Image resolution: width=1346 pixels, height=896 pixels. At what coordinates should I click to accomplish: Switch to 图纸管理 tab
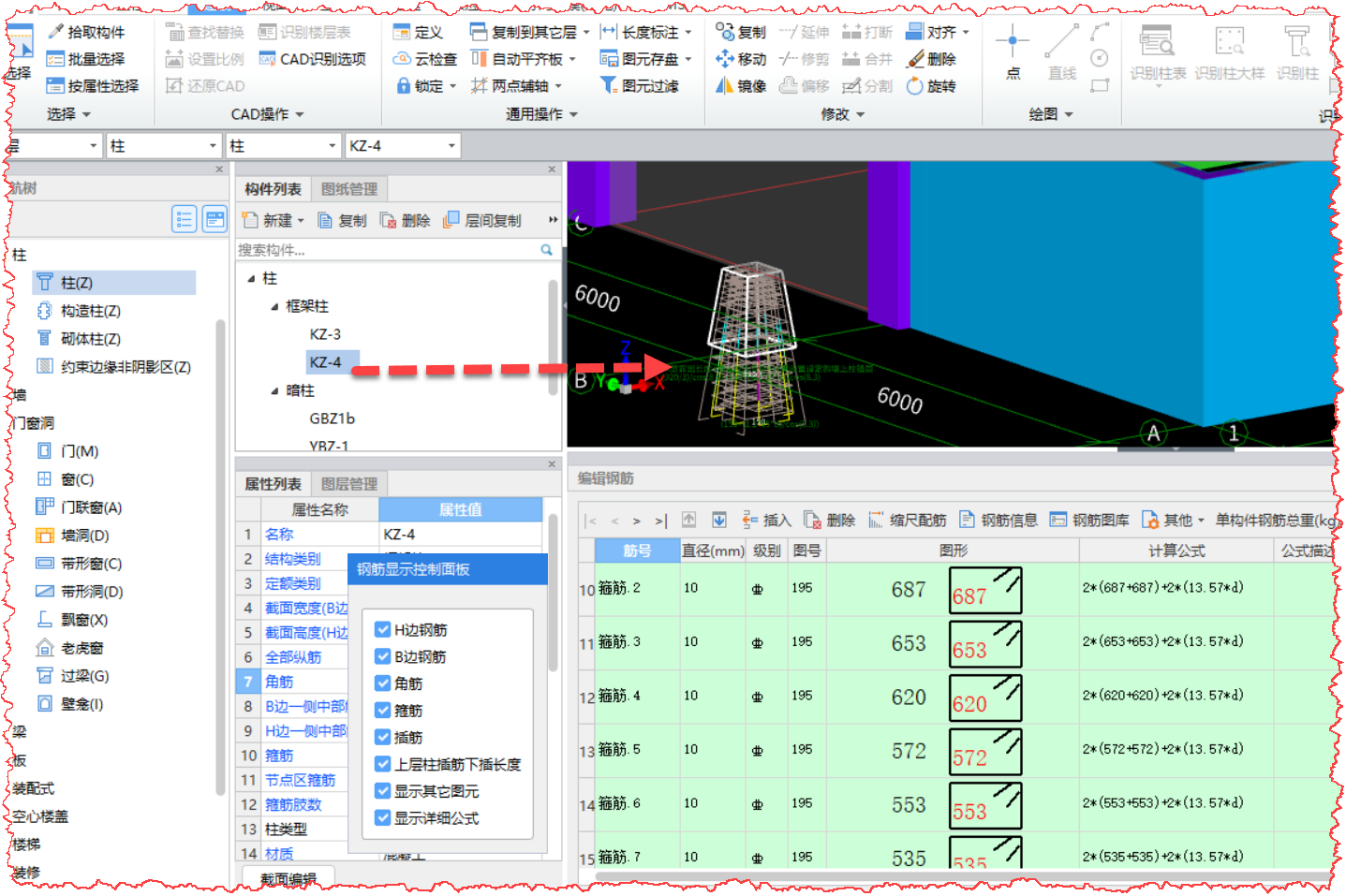click(x=349, y=189)
